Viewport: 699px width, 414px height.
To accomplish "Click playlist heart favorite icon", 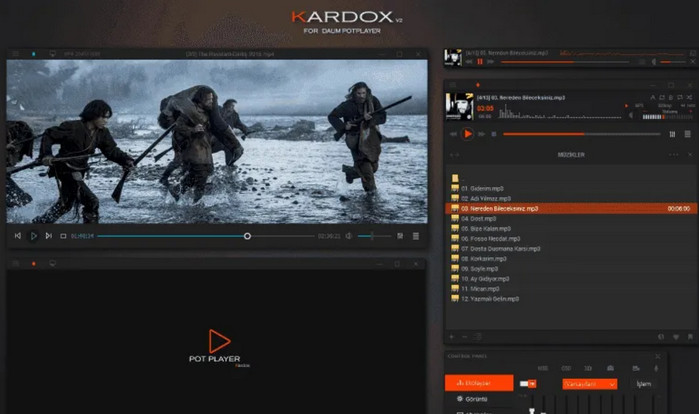I will click(x=676, y=337).
